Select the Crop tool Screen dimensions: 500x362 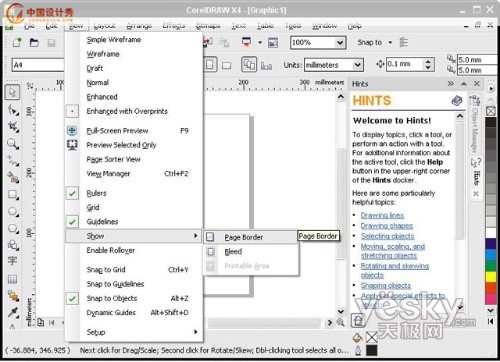pos(13,127)
